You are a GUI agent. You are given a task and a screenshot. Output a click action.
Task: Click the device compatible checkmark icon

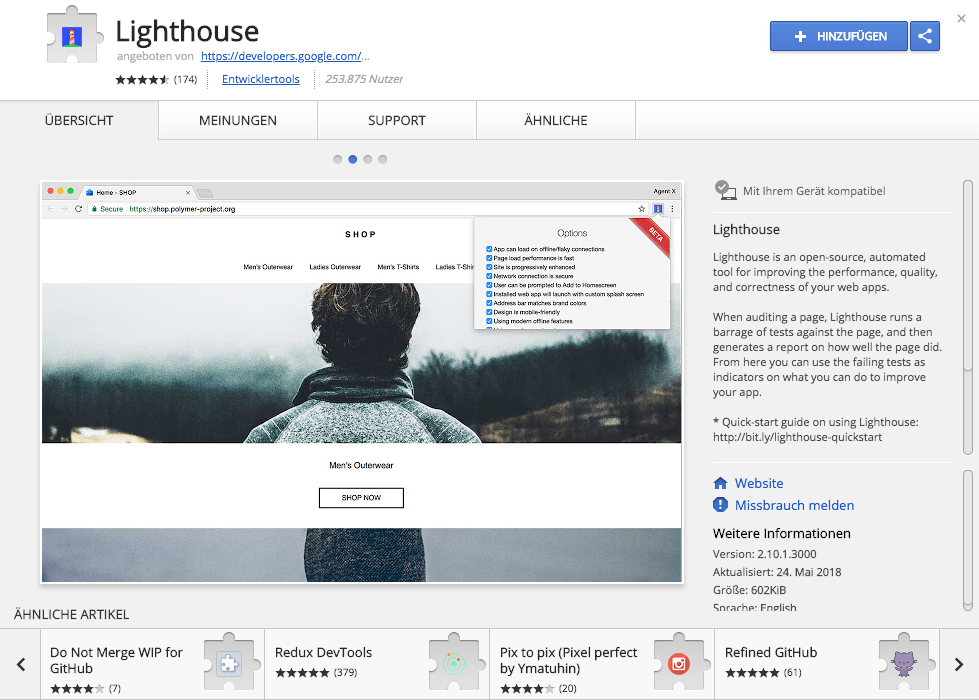(725, 190)
